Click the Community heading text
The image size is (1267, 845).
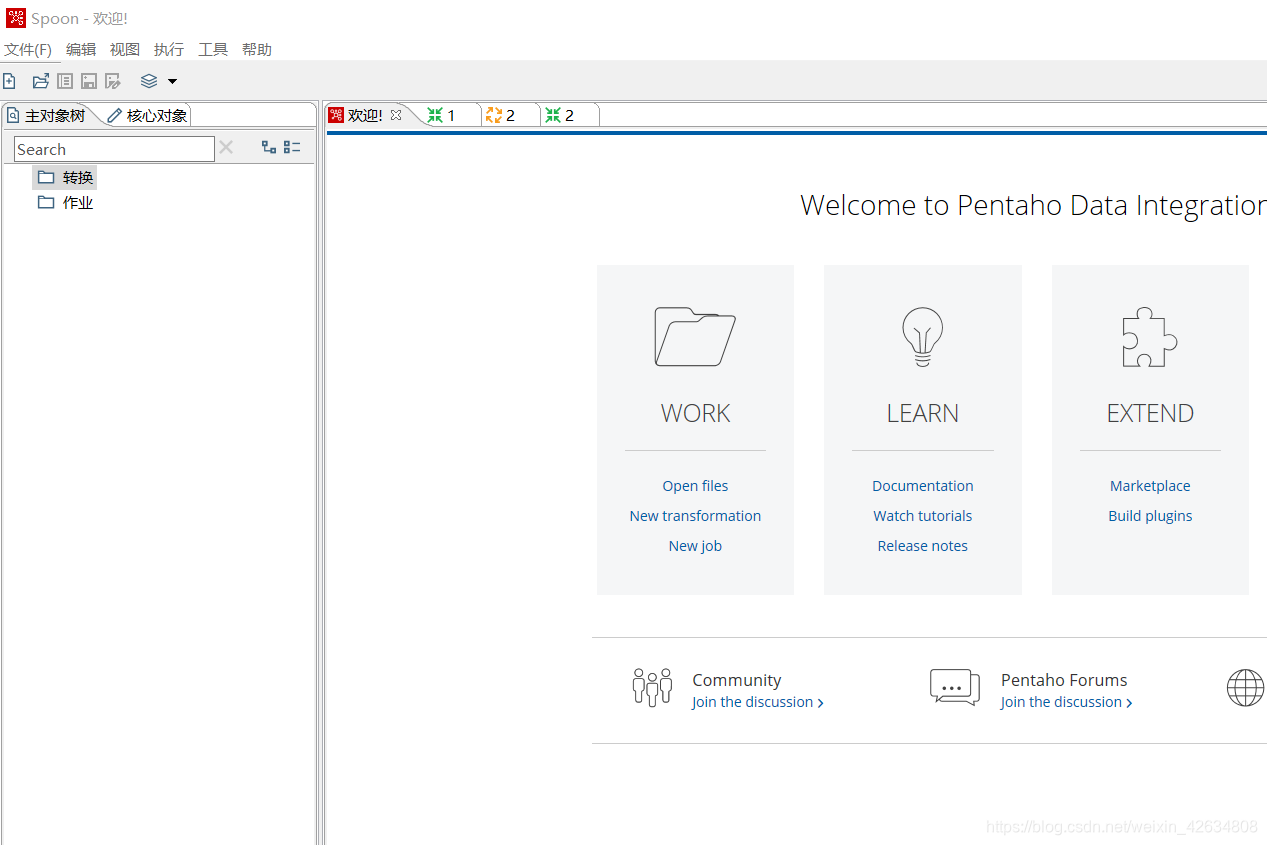[x=737, y=680]
